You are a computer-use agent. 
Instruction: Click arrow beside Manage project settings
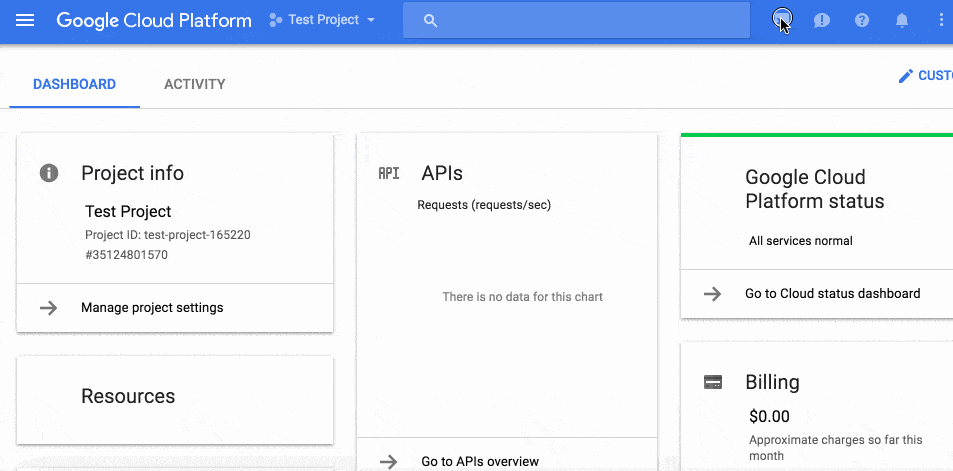click(x=48, y=308)
